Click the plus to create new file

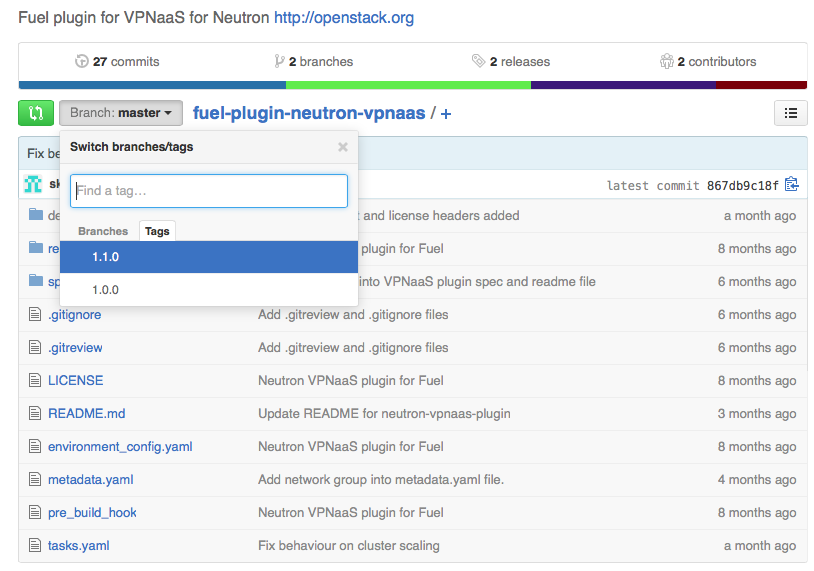click(x=446, y=114)
